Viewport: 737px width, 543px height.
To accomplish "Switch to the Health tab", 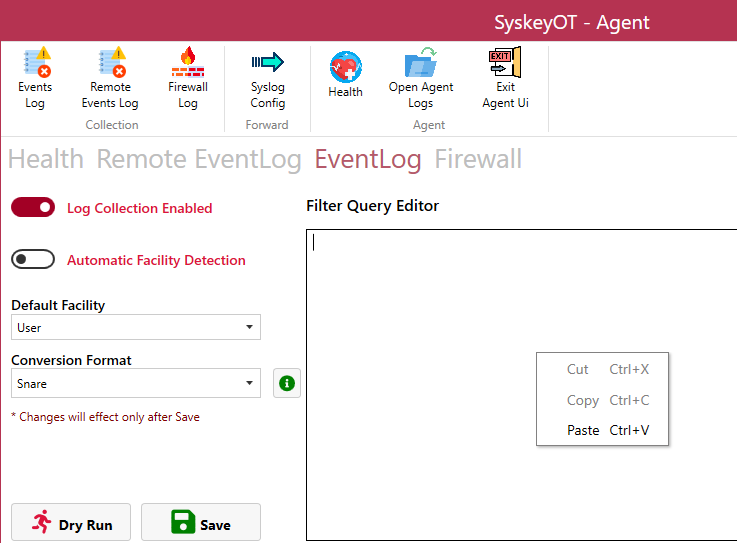I will 46,159.
